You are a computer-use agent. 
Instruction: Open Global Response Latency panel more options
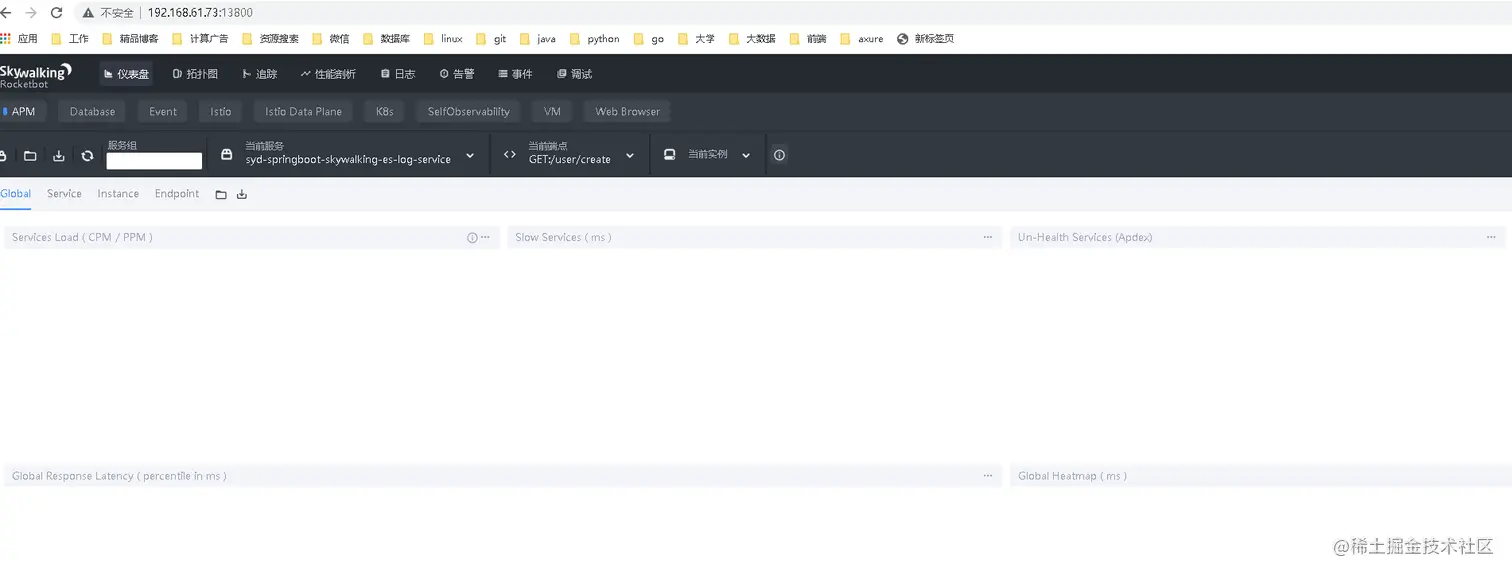click(988, 476)
